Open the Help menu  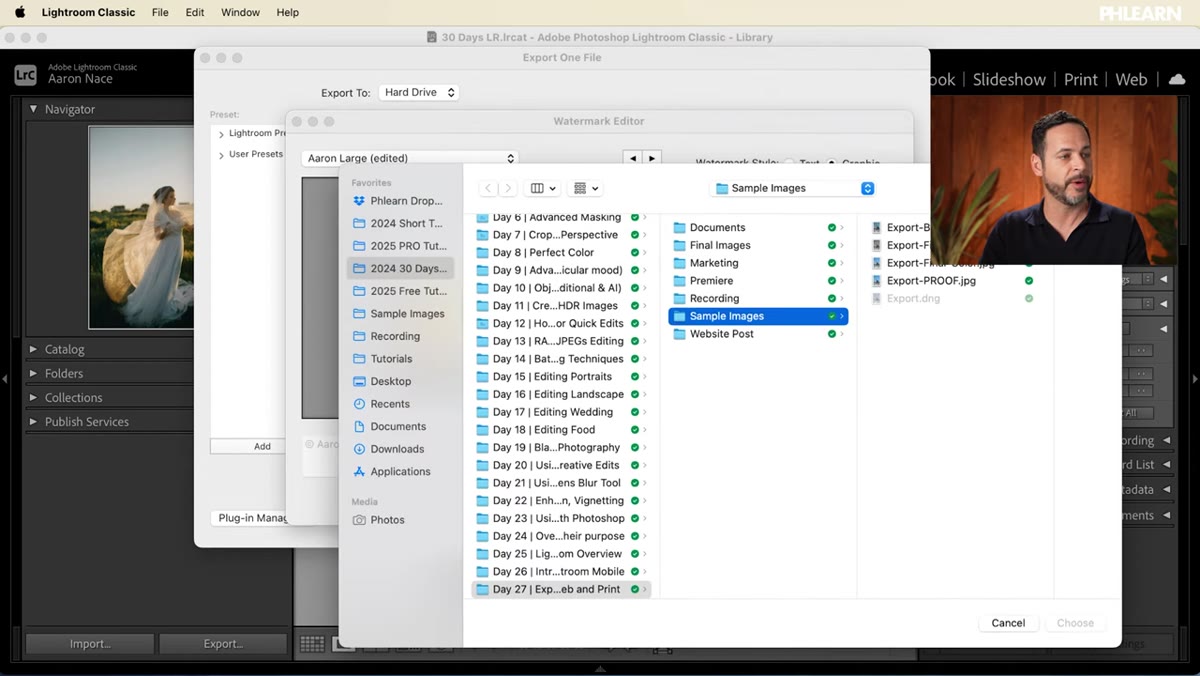click(288, 12)
